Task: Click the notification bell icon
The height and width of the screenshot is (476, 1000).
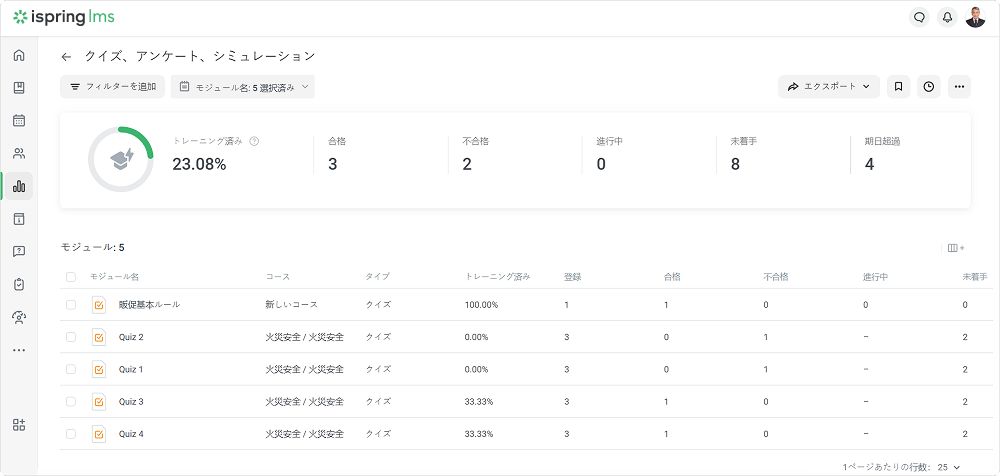Action: coord(947,17)
